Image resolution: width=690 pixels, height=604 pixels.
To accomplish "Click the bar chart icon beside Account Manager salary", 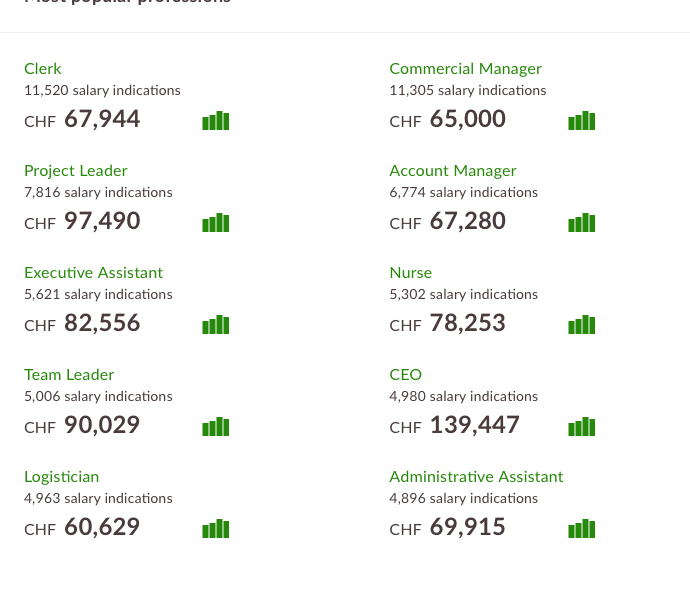I will (x=582, y=223).
